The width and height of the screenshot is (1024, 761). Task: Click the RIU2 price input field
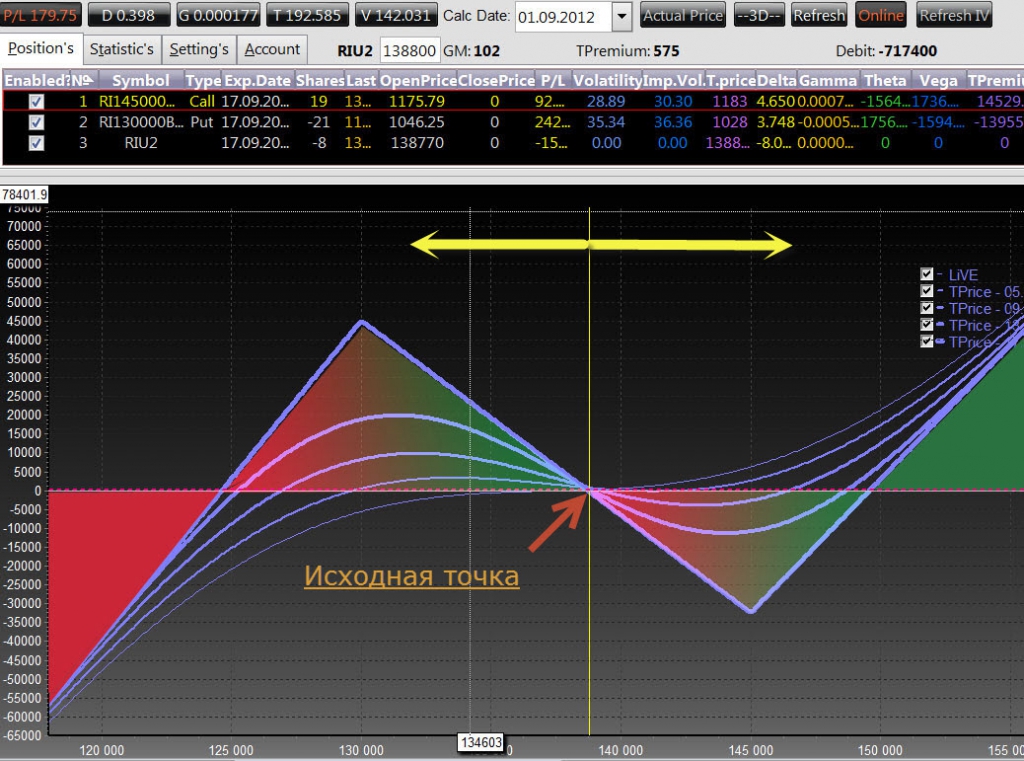pyautogui.click(x=410, y=50)
